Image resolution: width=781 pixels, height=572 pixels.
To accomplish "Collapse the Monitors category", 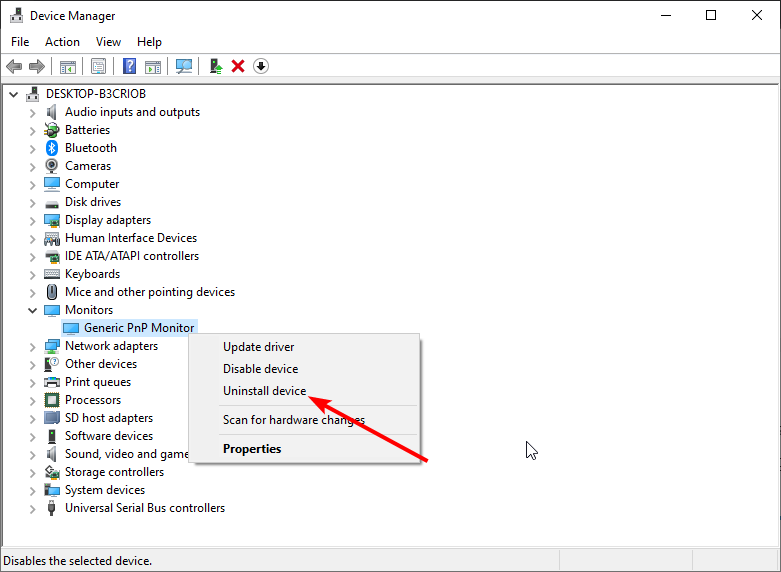I will pyautogui.click(x=32, y=310).
